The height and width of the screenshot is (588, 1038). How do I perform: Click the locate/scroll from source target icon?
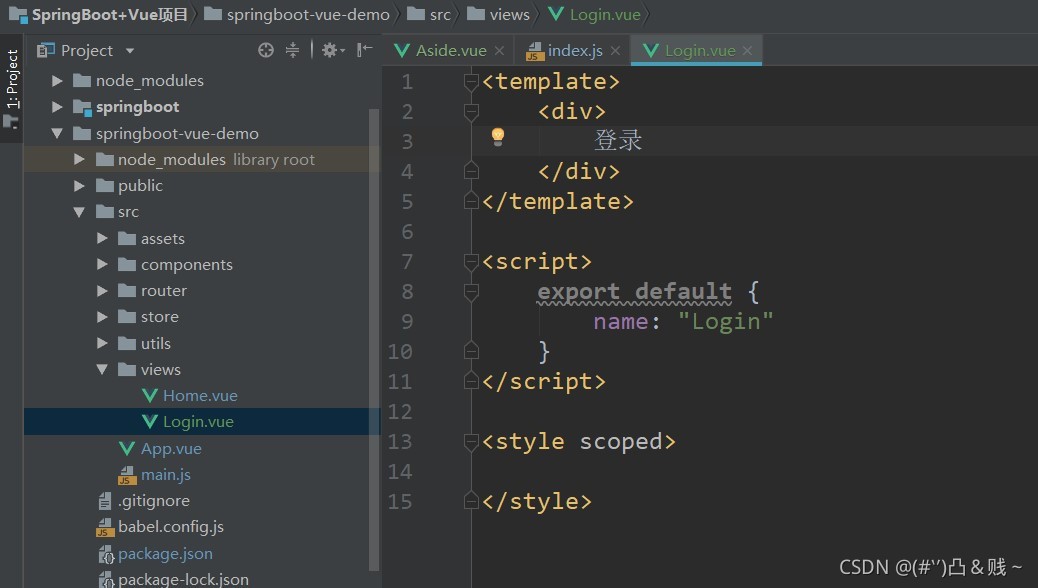pos(265,50)
